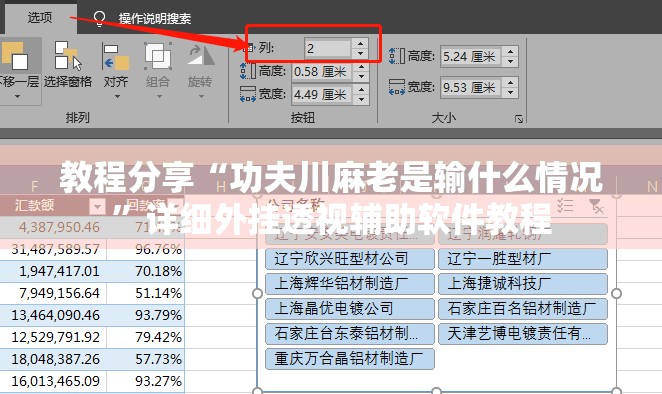
Task: Select slicer item 辽宁一胜型材厂
Action: pos(523,258)
